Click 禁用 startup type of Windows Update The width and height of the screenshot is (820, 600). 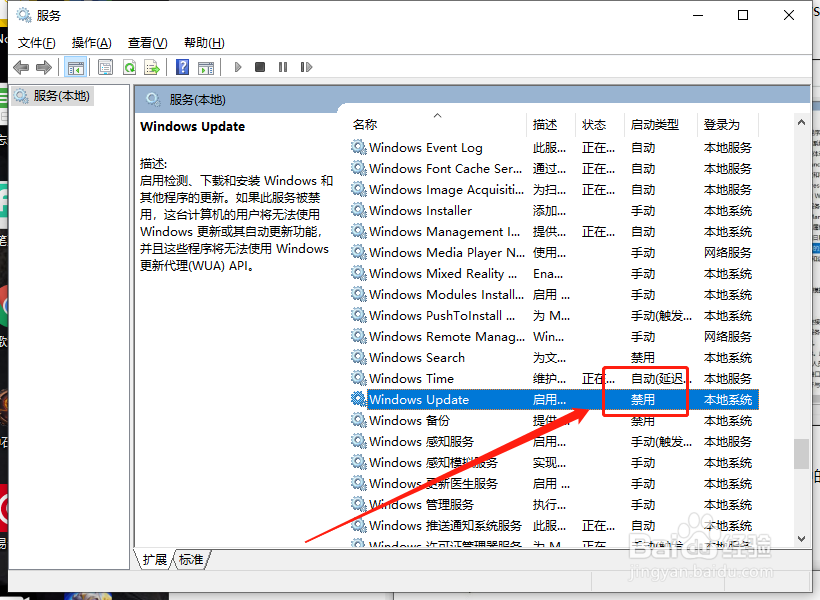643,400
